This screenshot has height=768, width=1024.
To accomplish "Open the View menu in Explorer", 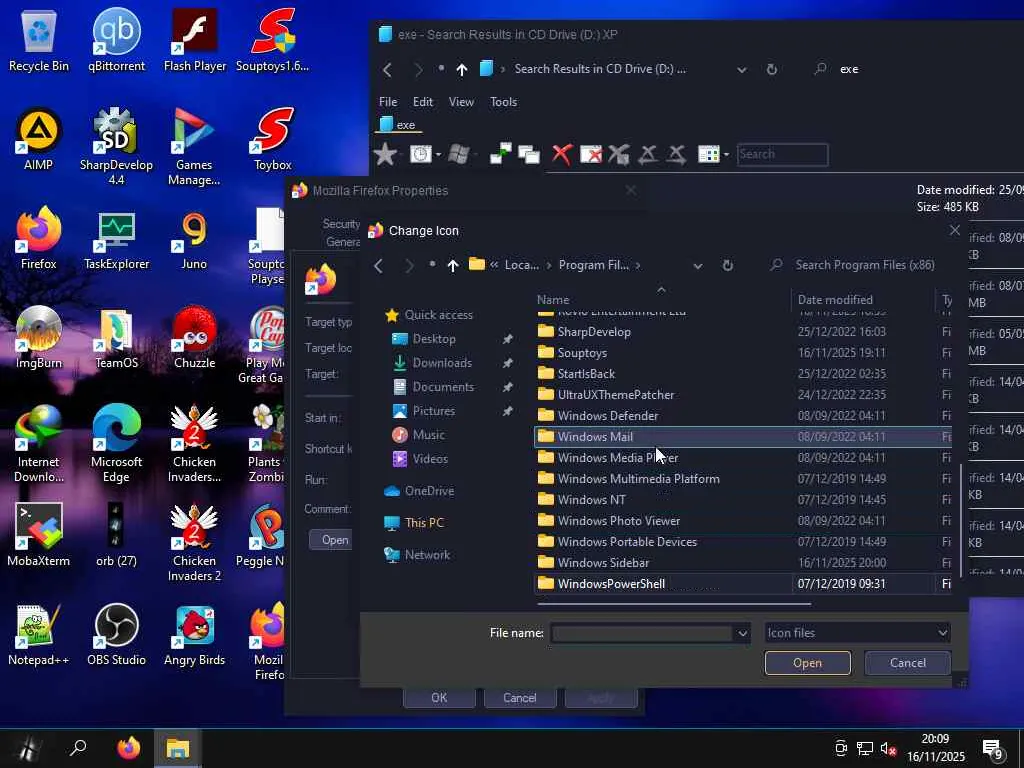I will pyautogui.click(x=461, y=102).
